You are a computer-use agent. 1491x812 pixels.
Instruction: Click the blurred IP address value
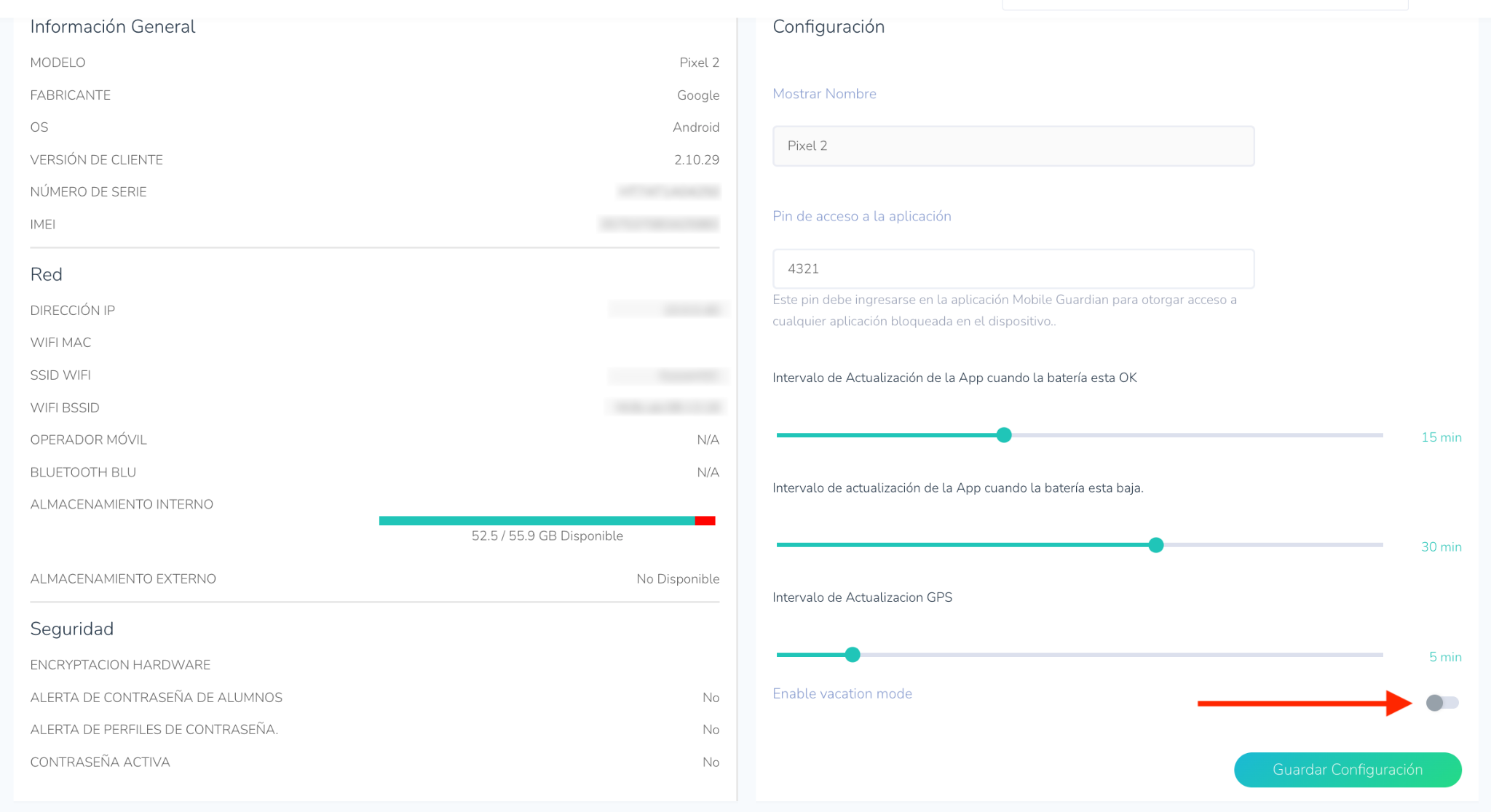[x=690, y=311]
